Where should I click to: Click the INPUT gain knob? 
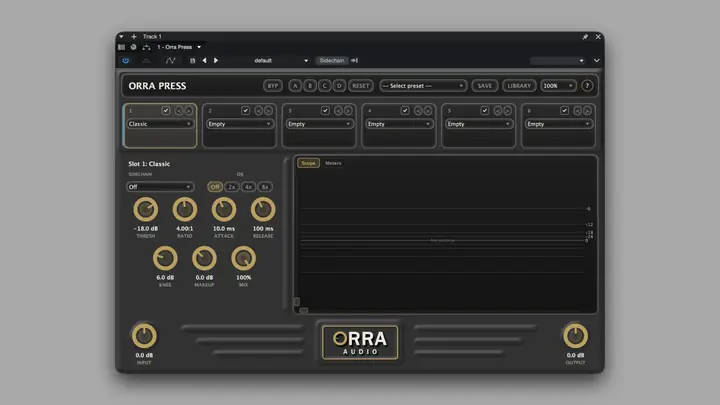(144, 336)
